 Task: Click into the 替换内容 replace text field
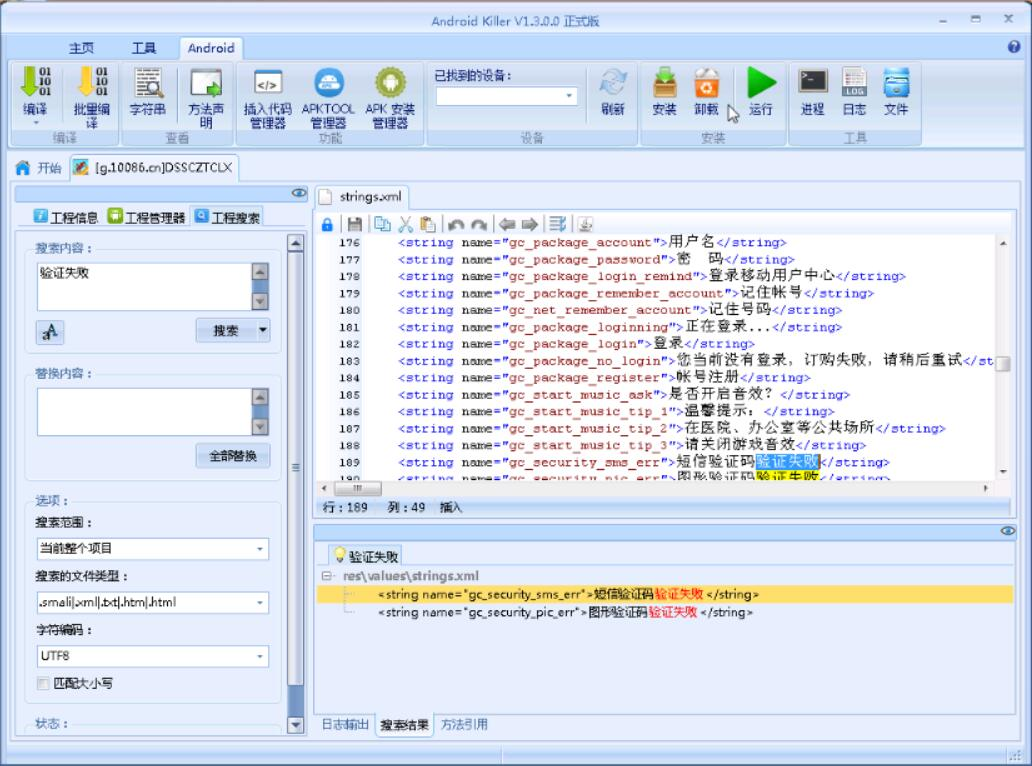[x=145, y=411]
